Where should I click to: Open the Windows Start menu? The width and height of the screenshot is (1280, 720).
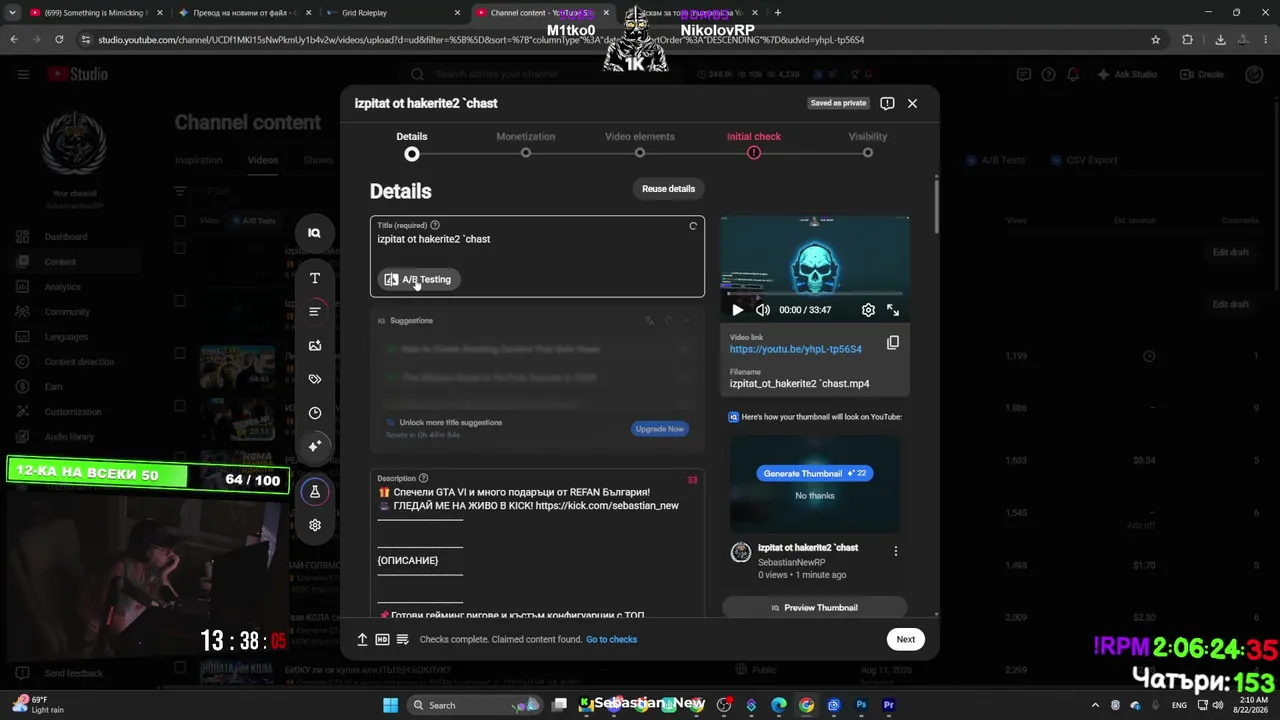click(x=390, y=705)
